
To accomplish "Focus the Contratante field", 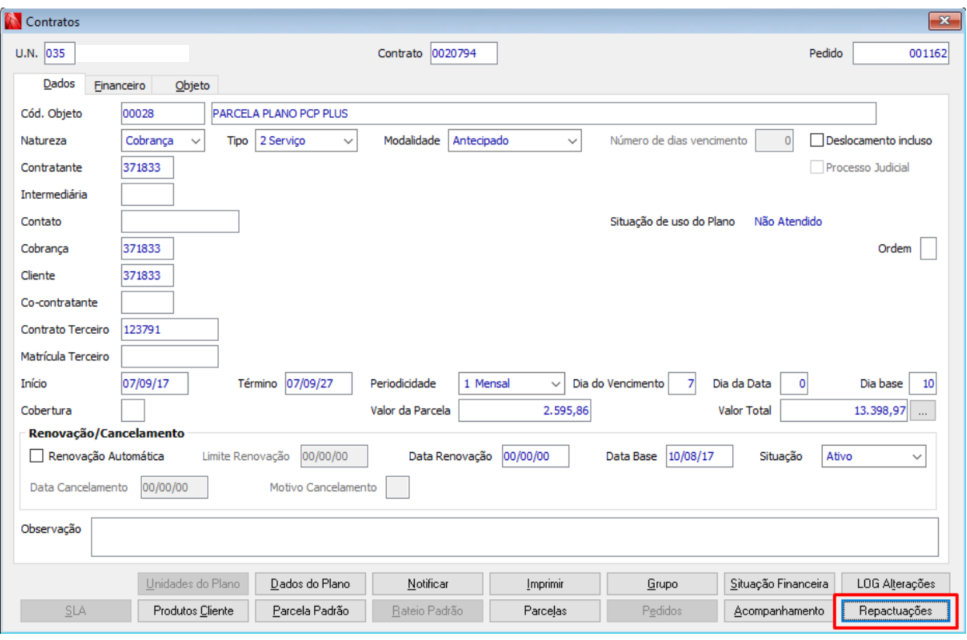I will click(x=147, y=168).
